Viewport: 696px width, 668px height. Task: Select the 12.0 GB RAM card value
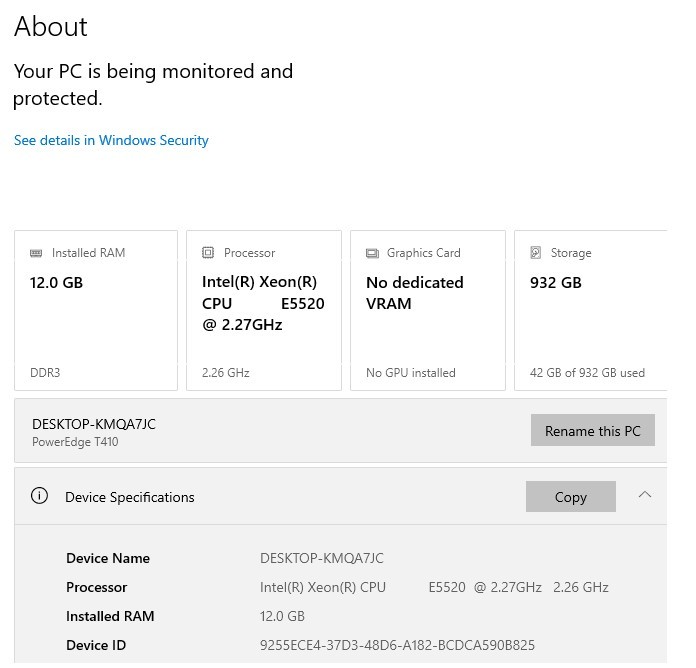pos(56,283)
